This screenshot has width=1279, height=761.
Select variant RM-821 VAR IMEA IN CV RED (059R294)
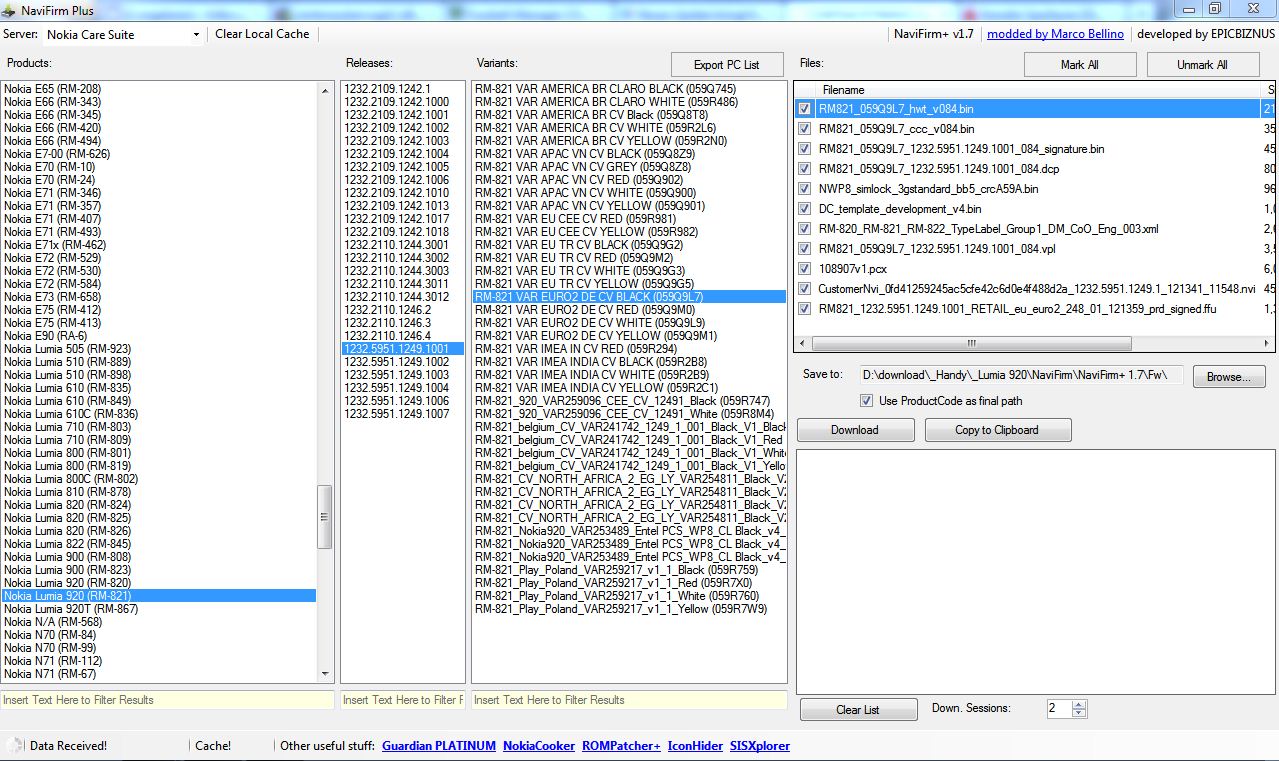click(629, 349)
